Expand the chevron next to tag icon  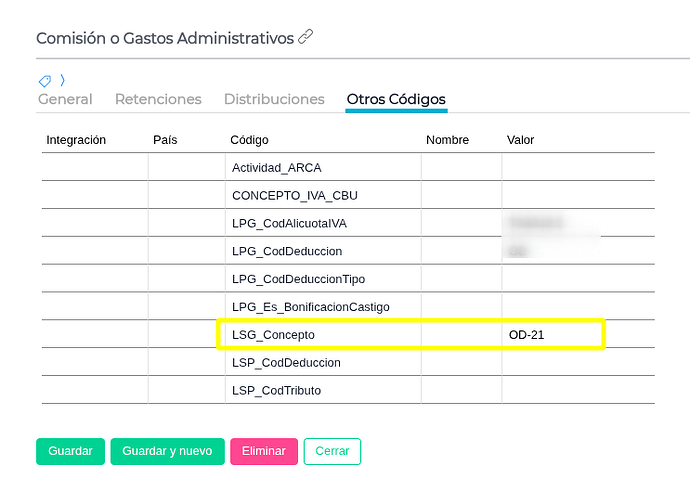click(x=62, y=80)
